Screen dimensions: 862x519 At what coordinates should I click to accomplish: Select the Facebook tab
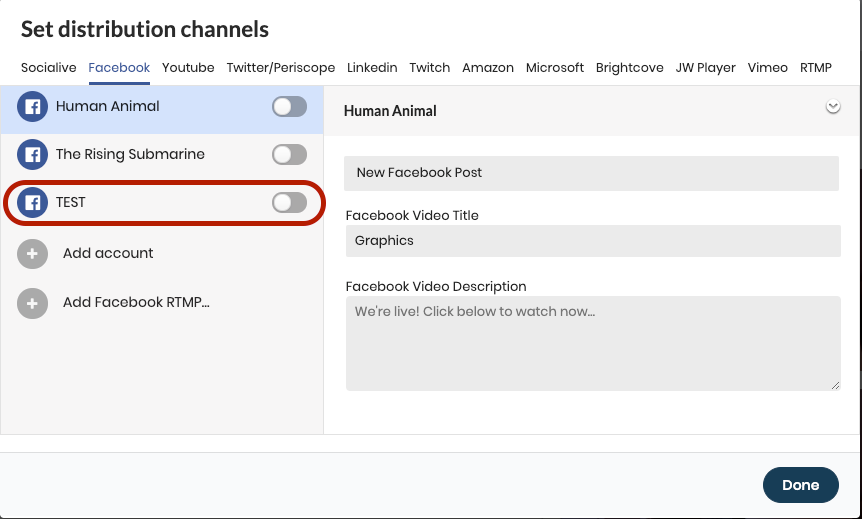click(x=119, y=68)
